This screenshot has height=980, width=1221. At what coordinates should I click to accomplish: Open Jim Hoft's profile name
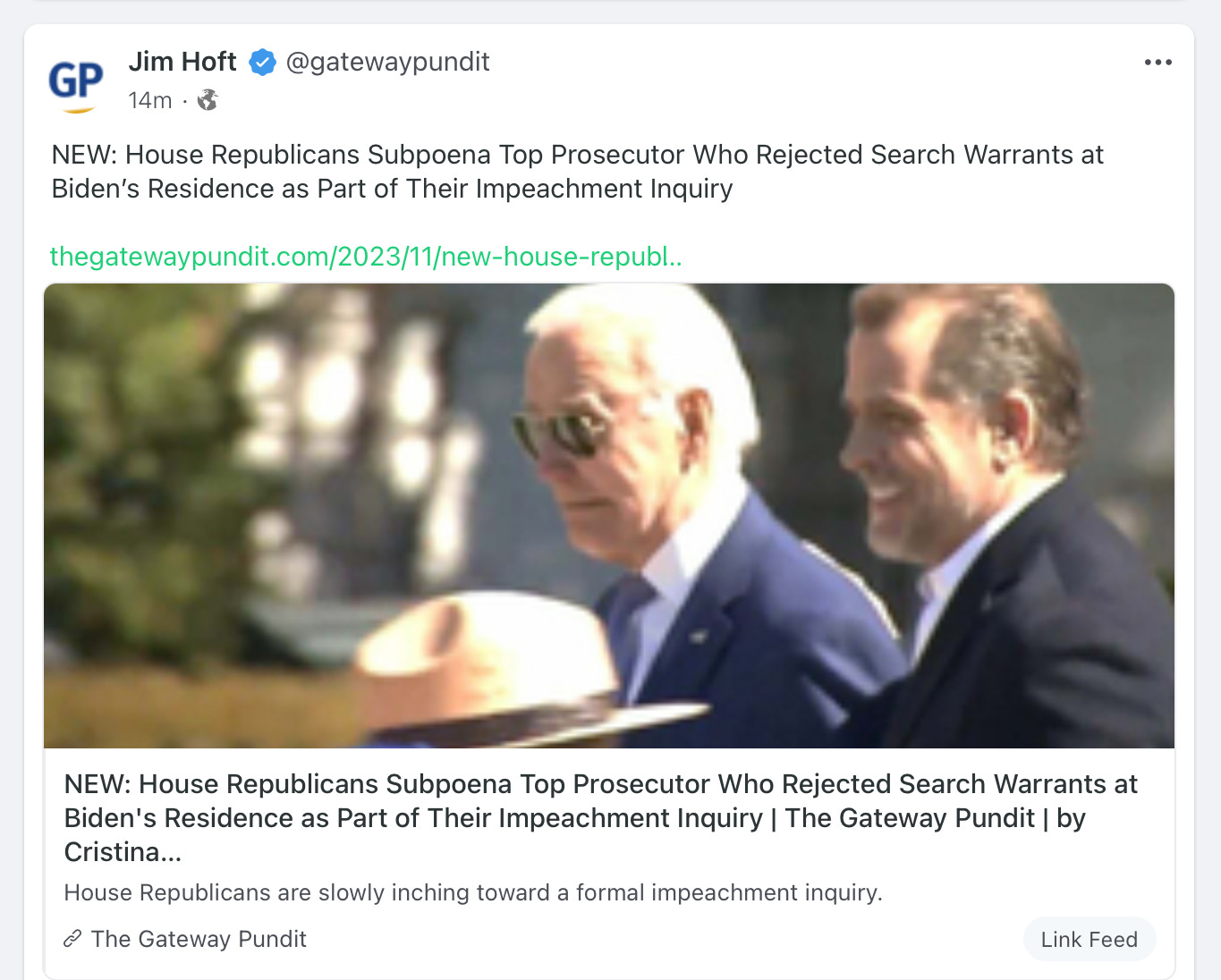182,62
